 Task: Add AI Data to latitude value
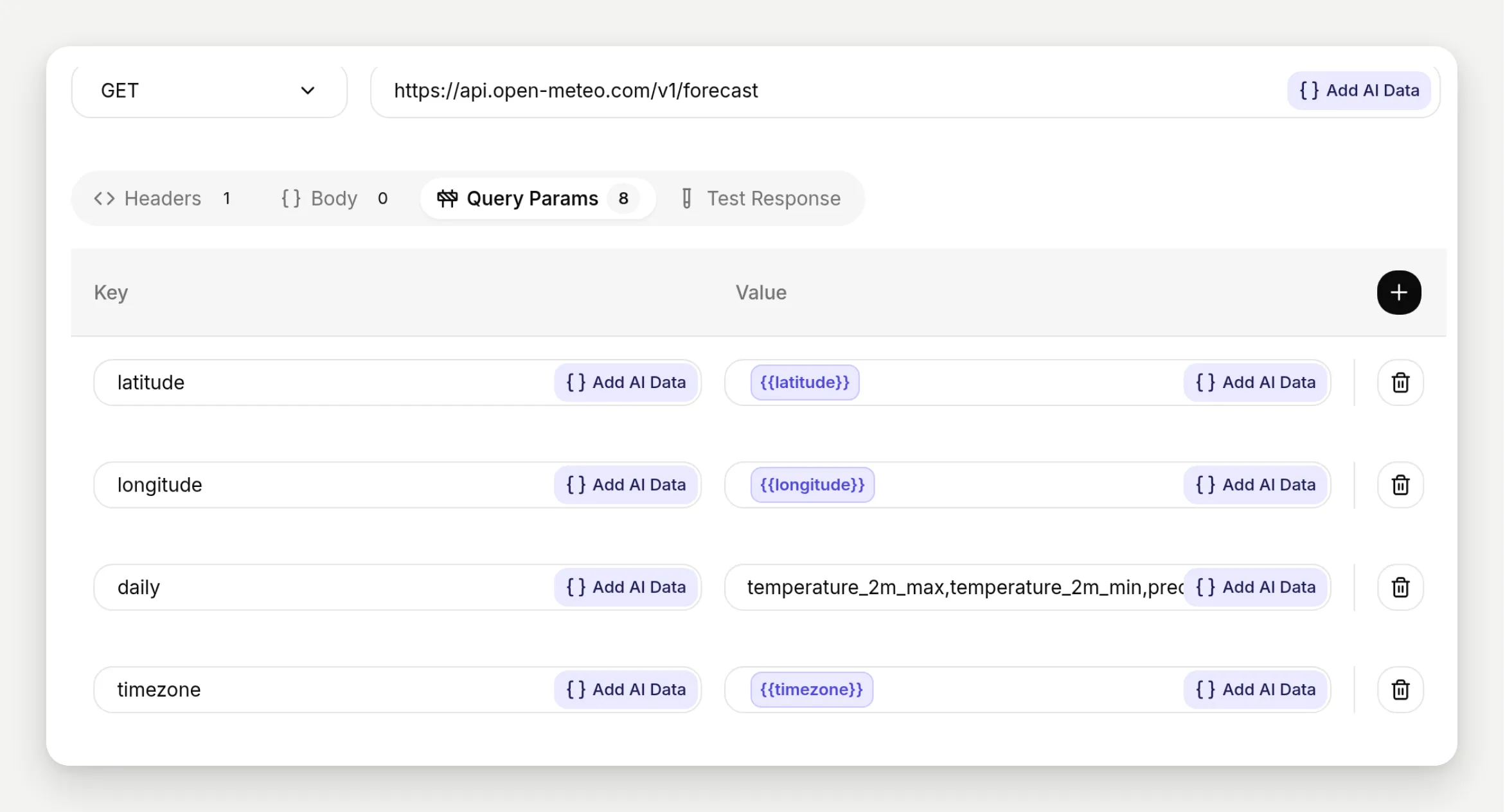1256,382
